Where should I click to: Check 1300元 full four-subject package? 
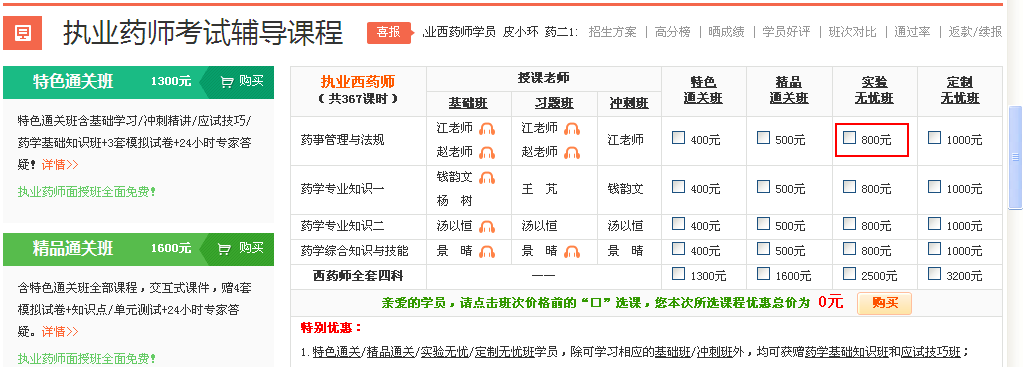[x=679, y=274]
